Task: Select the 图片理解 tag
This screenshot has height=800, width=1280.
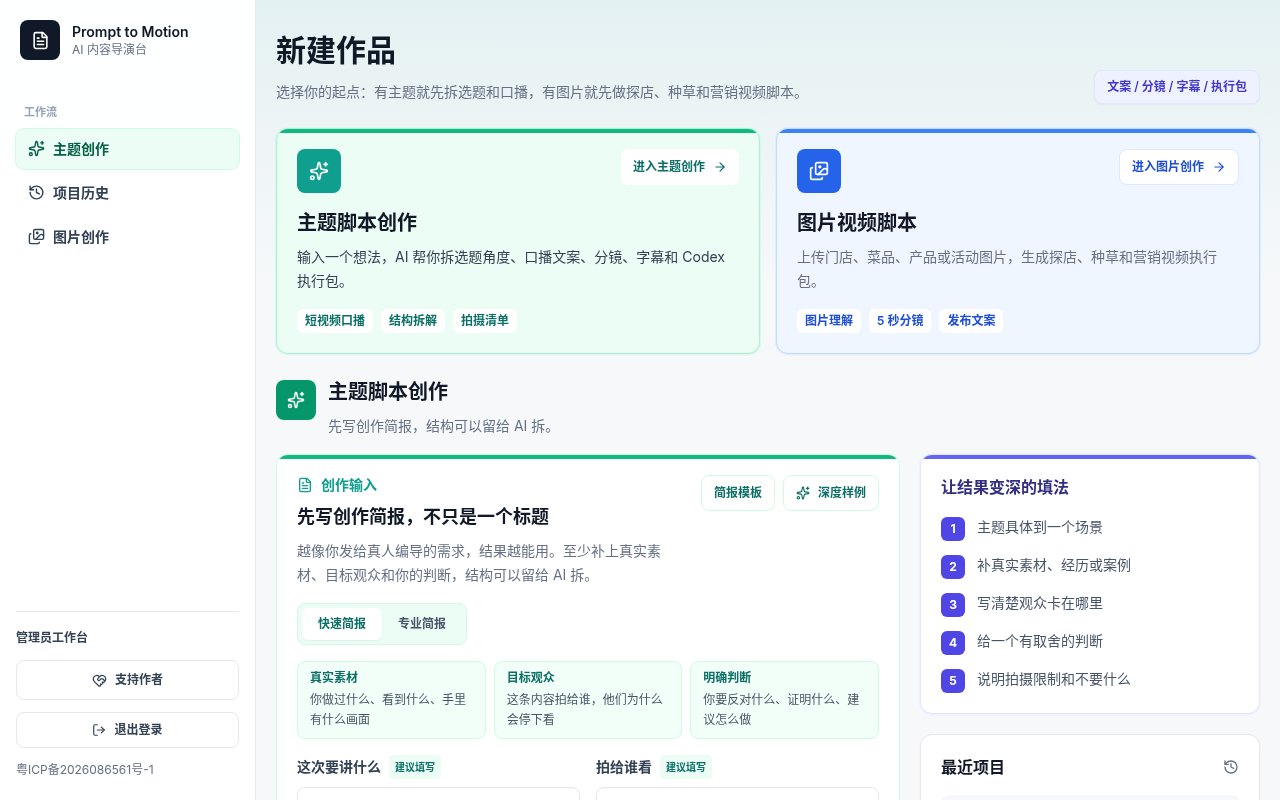Action: click(x=829, y=320)
